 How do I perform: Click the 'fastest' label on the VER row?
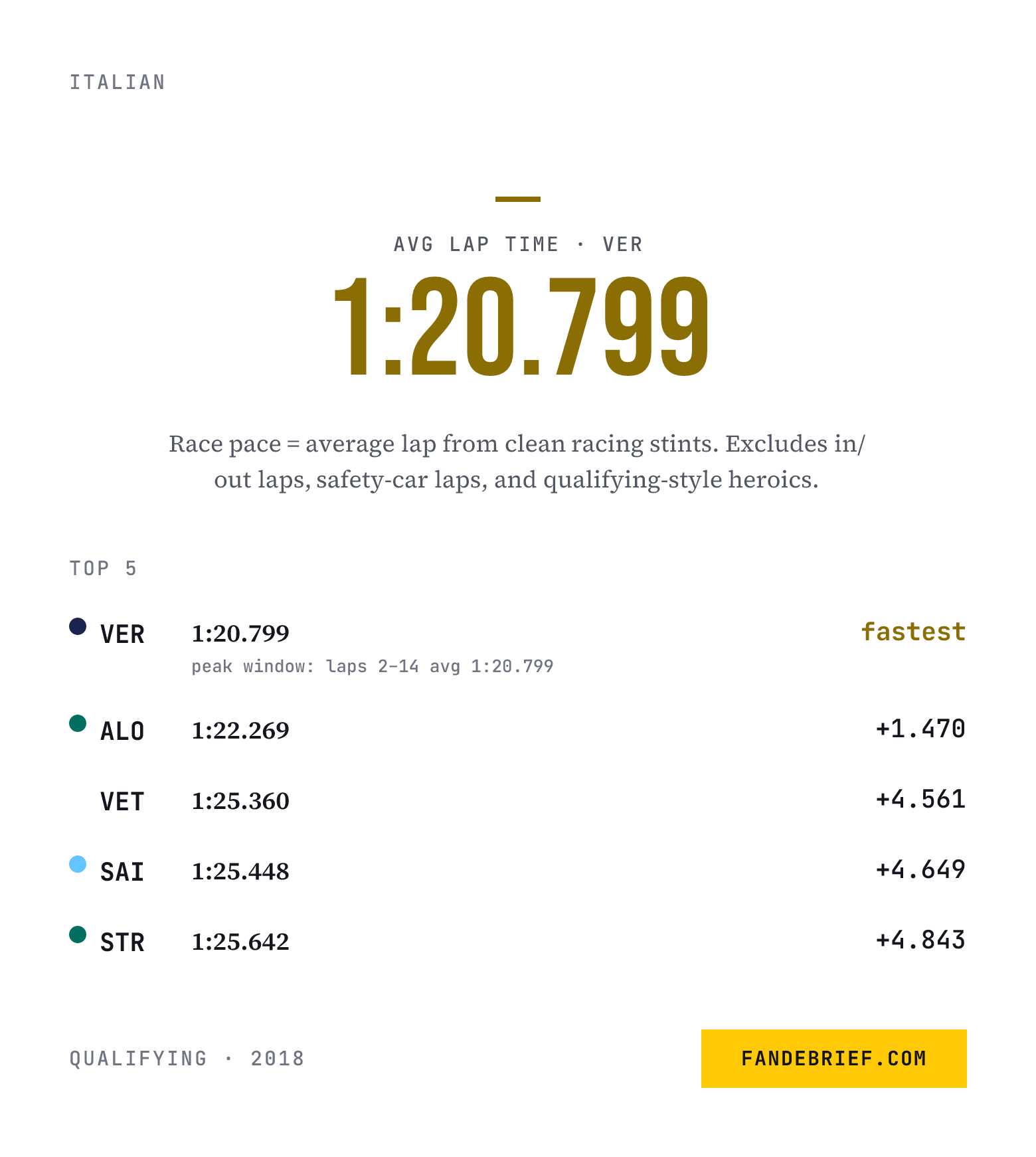coord(913,632)
